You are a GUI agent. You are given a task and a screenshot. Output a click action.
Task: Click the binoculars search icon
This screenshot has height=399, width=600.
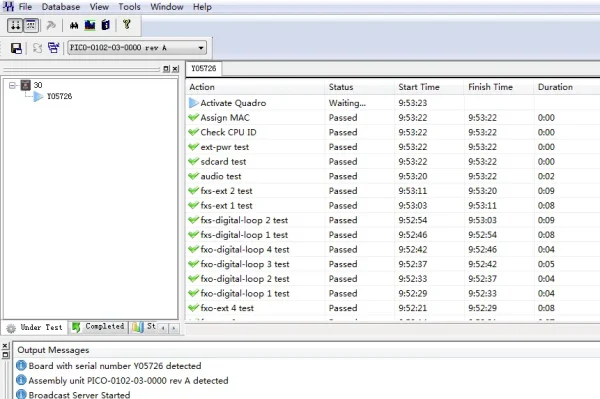point(74,26)
